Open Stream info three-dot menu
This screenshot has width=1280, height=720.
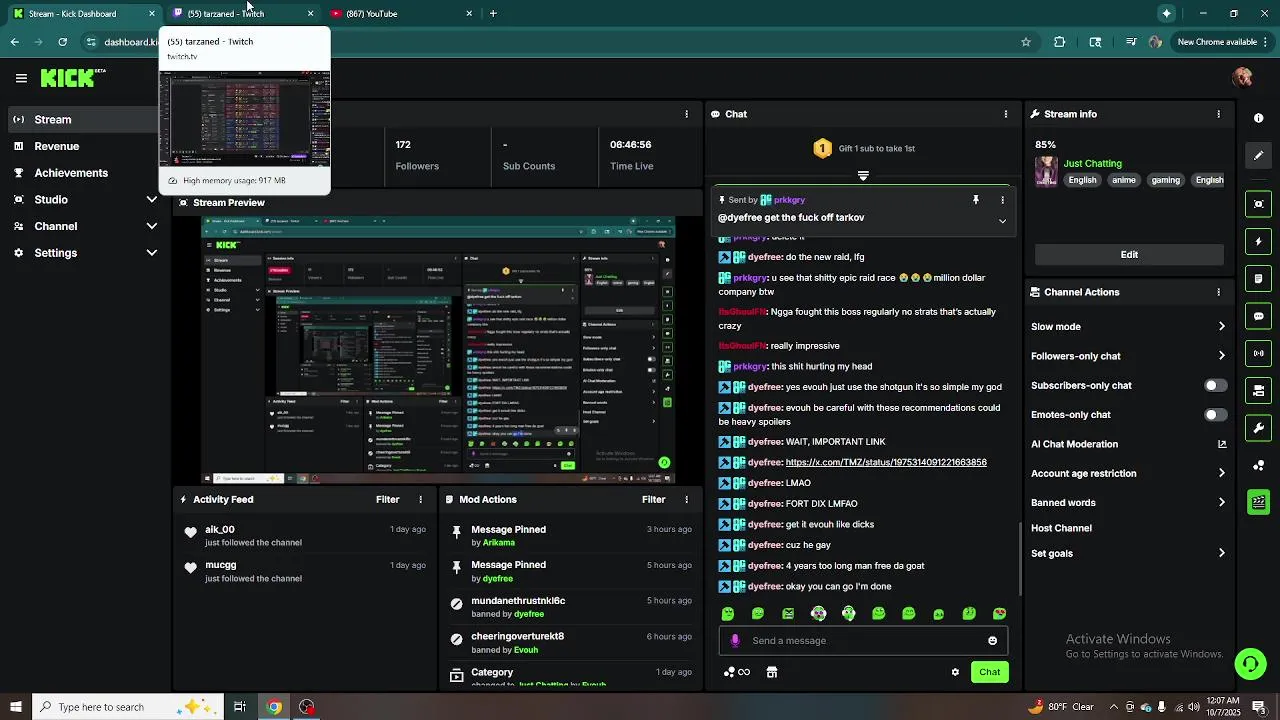coord(1218,114)
